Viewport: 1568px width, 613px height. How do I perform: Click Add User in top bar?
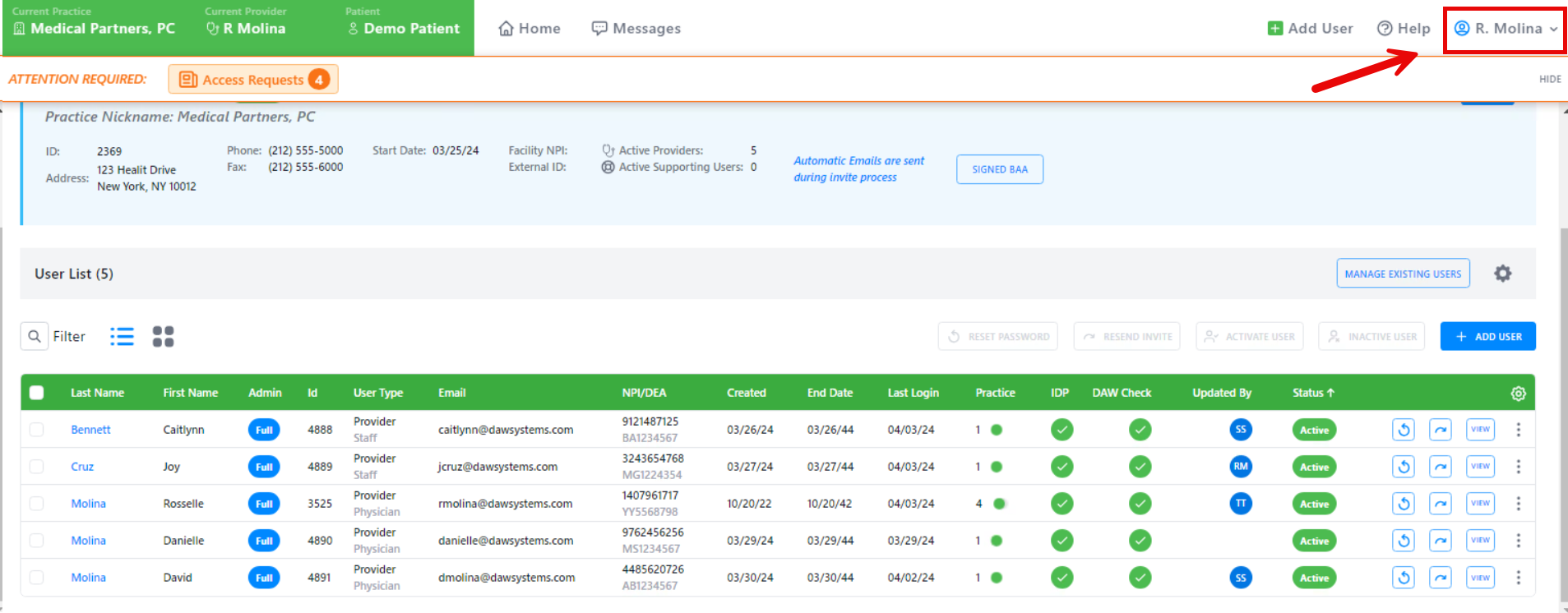[1310, 29]
